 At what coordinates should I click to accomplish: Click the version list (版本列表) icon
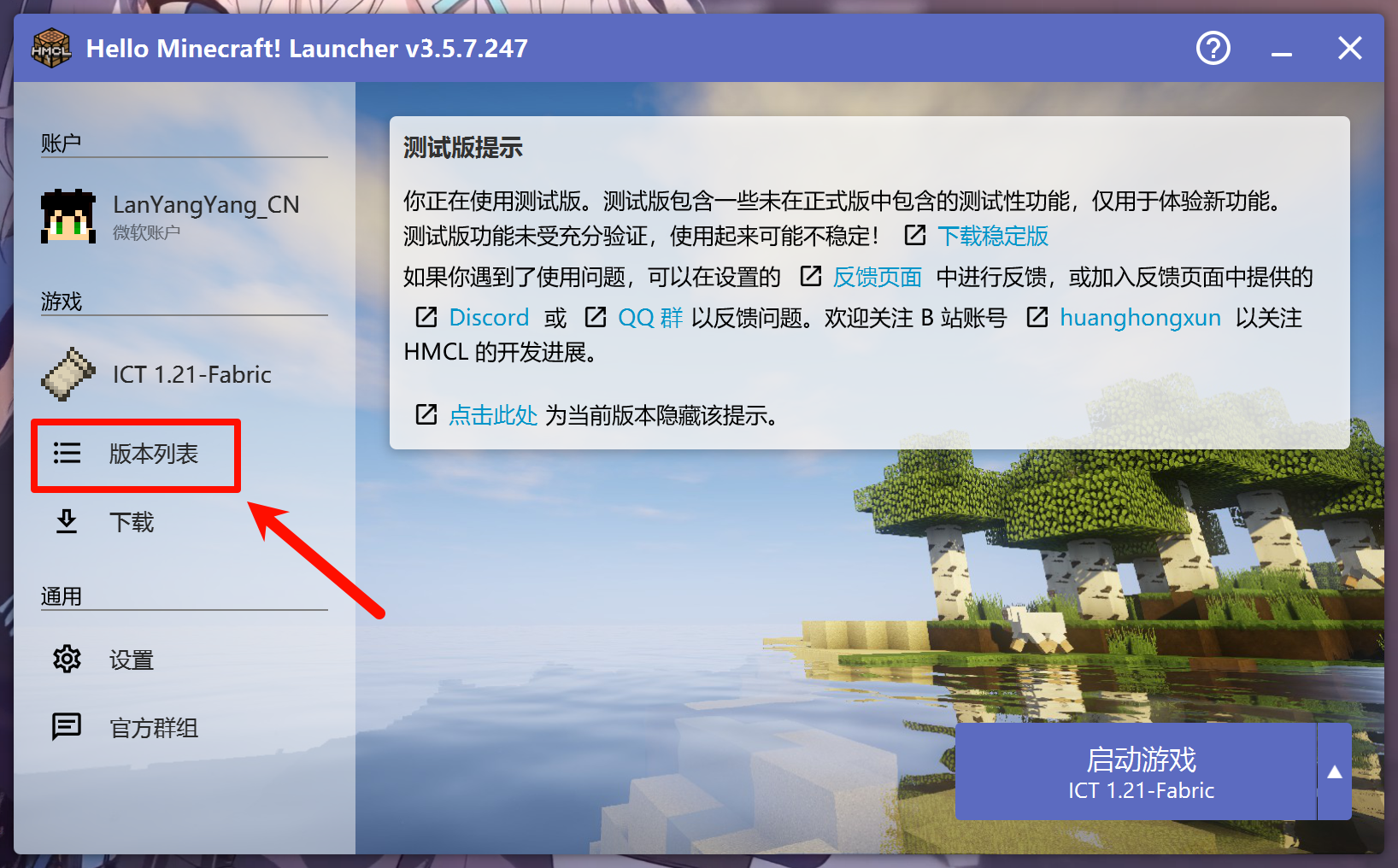67,453
